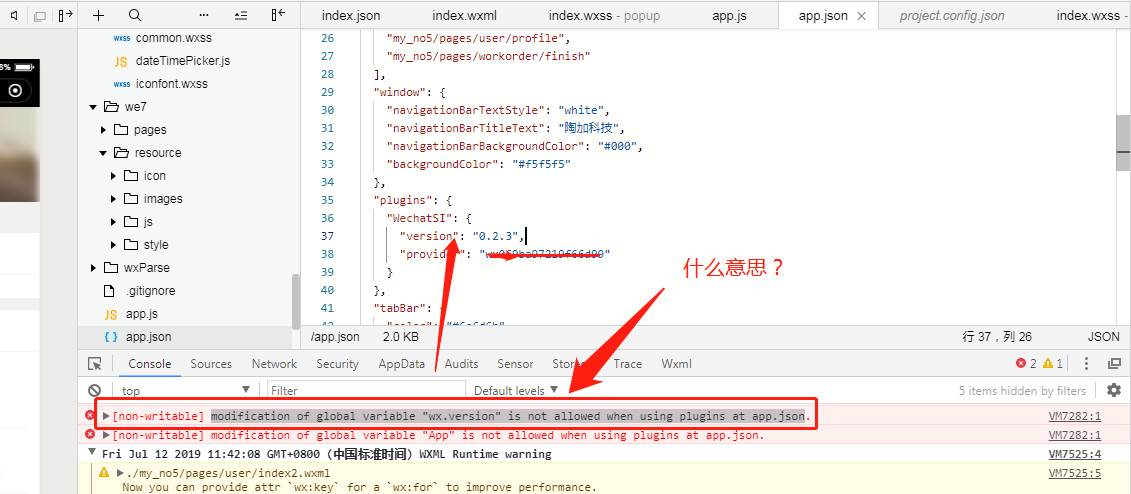The height and width of the screenshot is (494, 1131).
Task: Switch to index.wxss popup tab
Action: coord(604,15)
